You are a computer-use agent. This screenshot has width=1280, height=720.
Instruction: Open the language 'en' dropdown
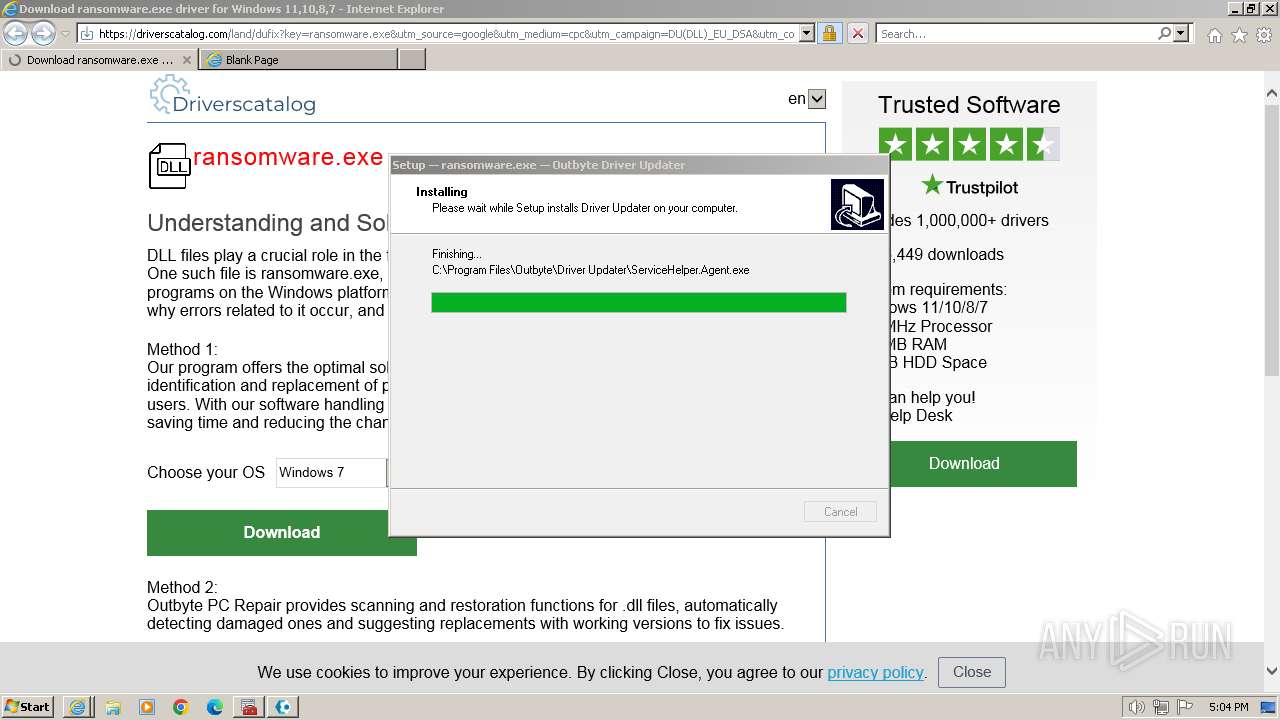tap(817, 99)
